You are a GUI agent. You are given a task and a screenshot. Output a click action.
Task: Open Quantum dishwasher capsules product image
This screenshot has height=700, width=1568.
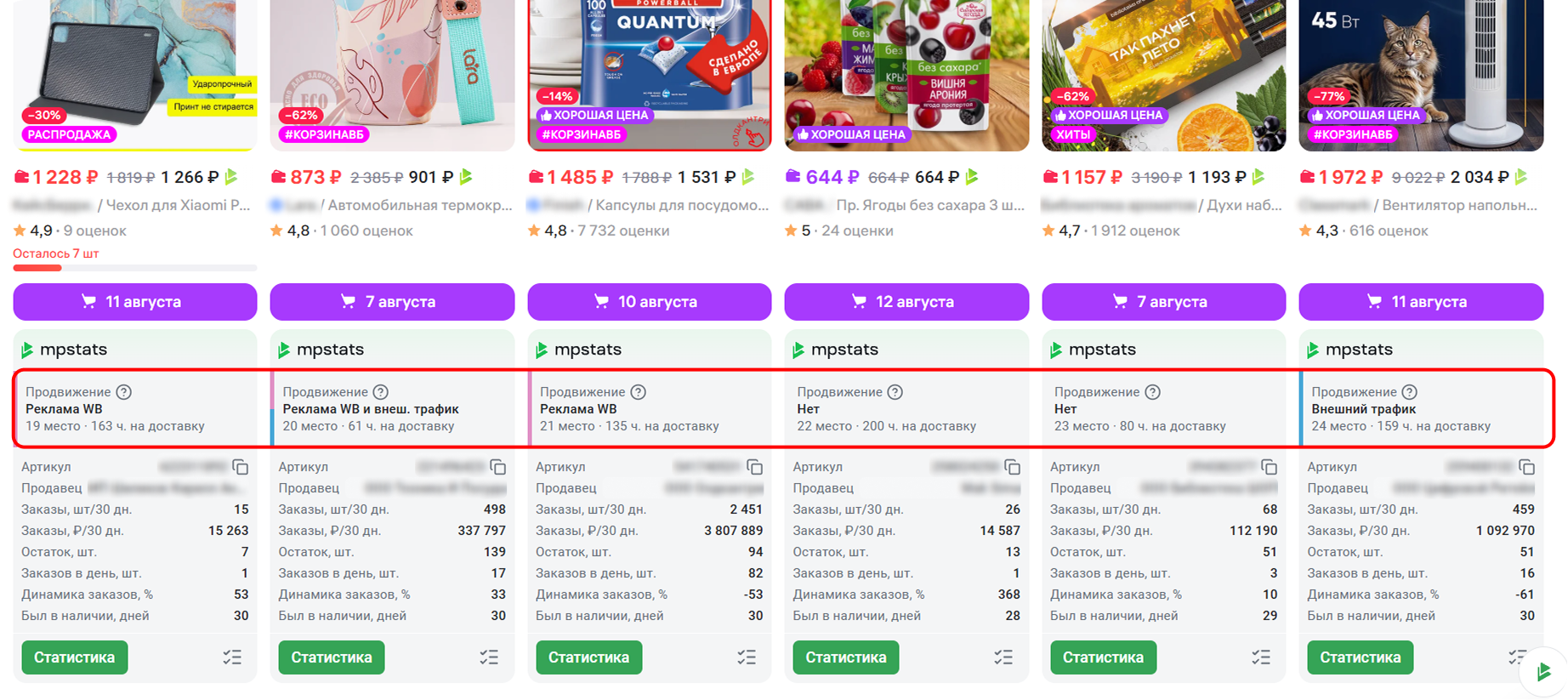650,75
